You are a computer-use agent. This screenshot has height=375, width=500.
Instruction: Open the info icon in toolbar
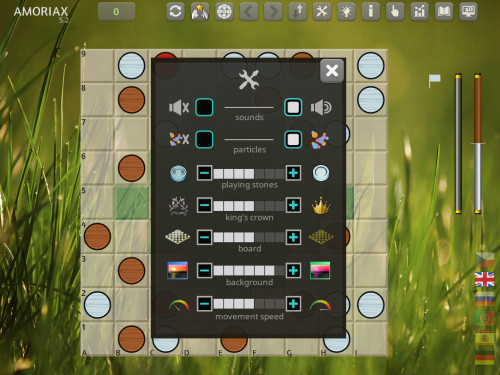tap(371, 12)
